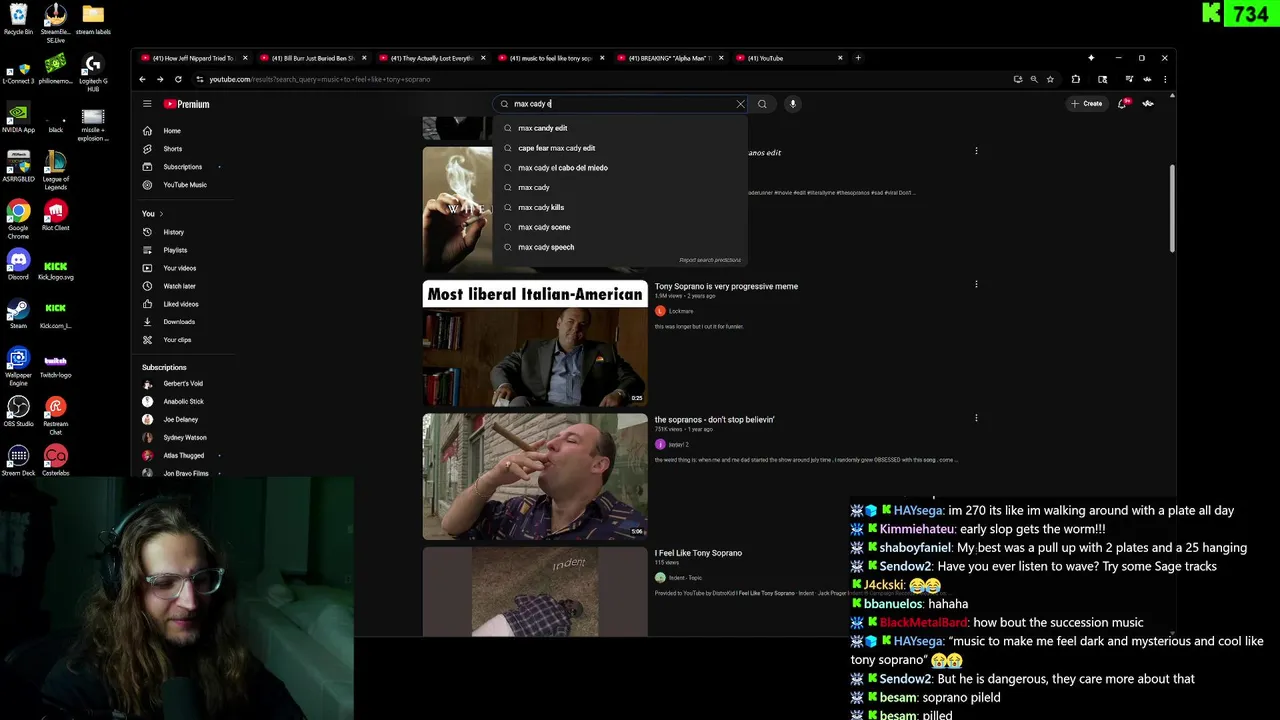
Task: Select suggestion 'cape fear max cady edit'
Action: coord(620,148)
